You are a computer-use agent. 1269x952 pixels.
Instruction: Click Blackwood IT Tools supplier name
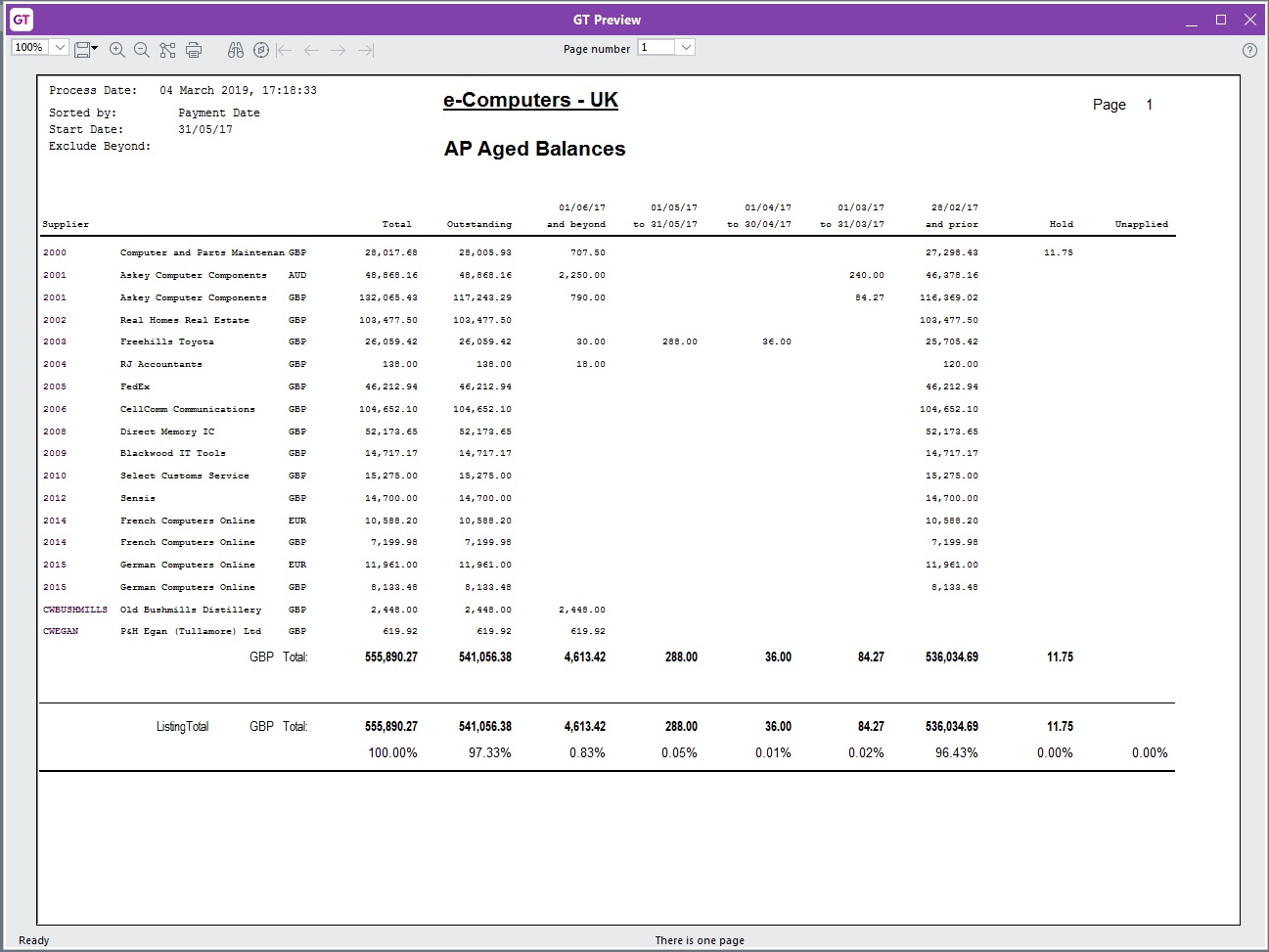[173, 453]
